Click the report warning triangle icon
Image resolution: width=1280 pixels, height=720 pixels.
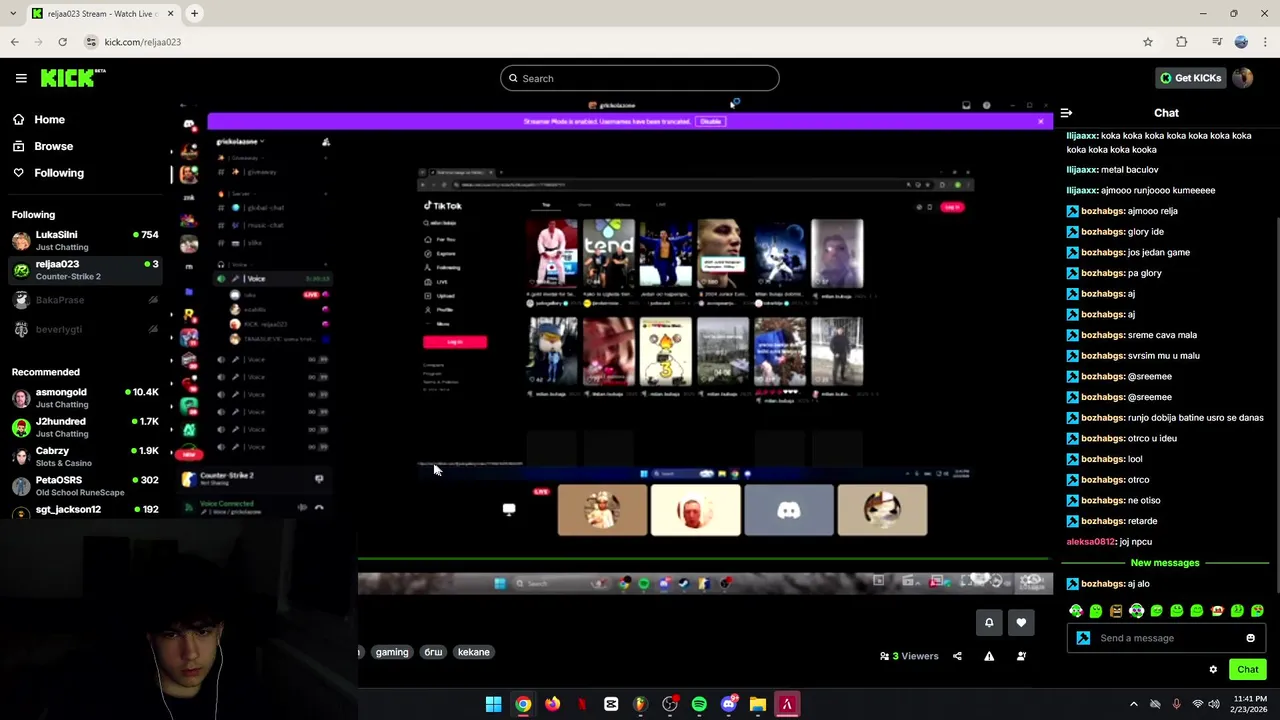(x=989, y=656)
